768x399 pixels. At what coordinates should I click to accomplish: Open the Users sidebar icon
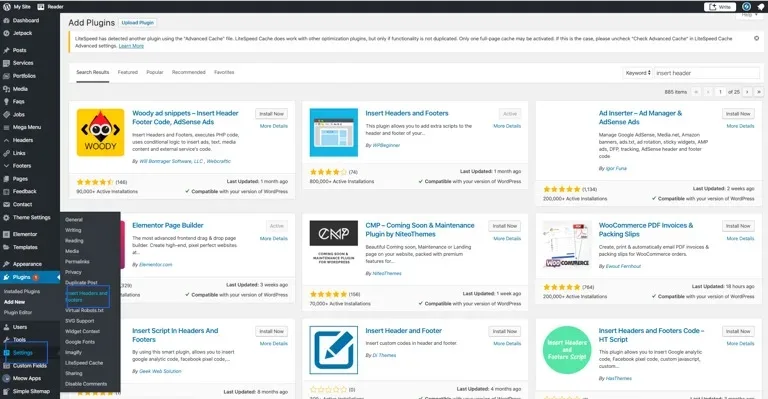click(x=6, y=327)
